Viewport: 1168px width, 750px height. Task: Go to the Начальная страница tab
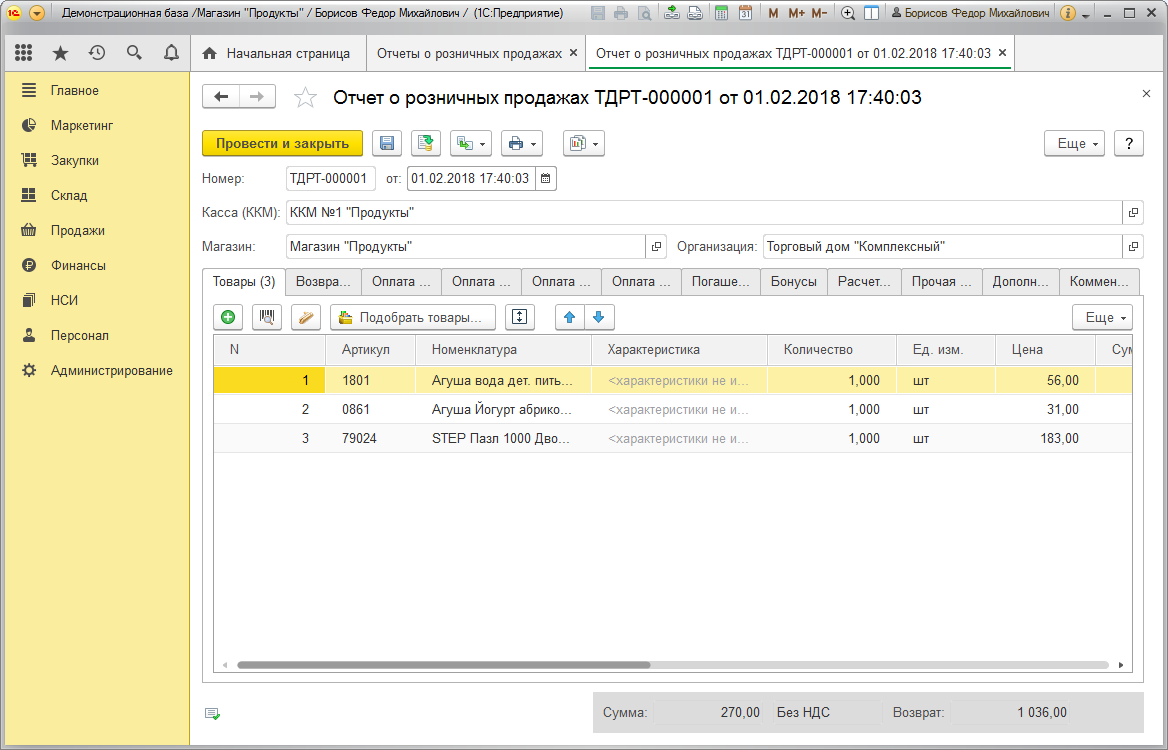click(279, 54)
